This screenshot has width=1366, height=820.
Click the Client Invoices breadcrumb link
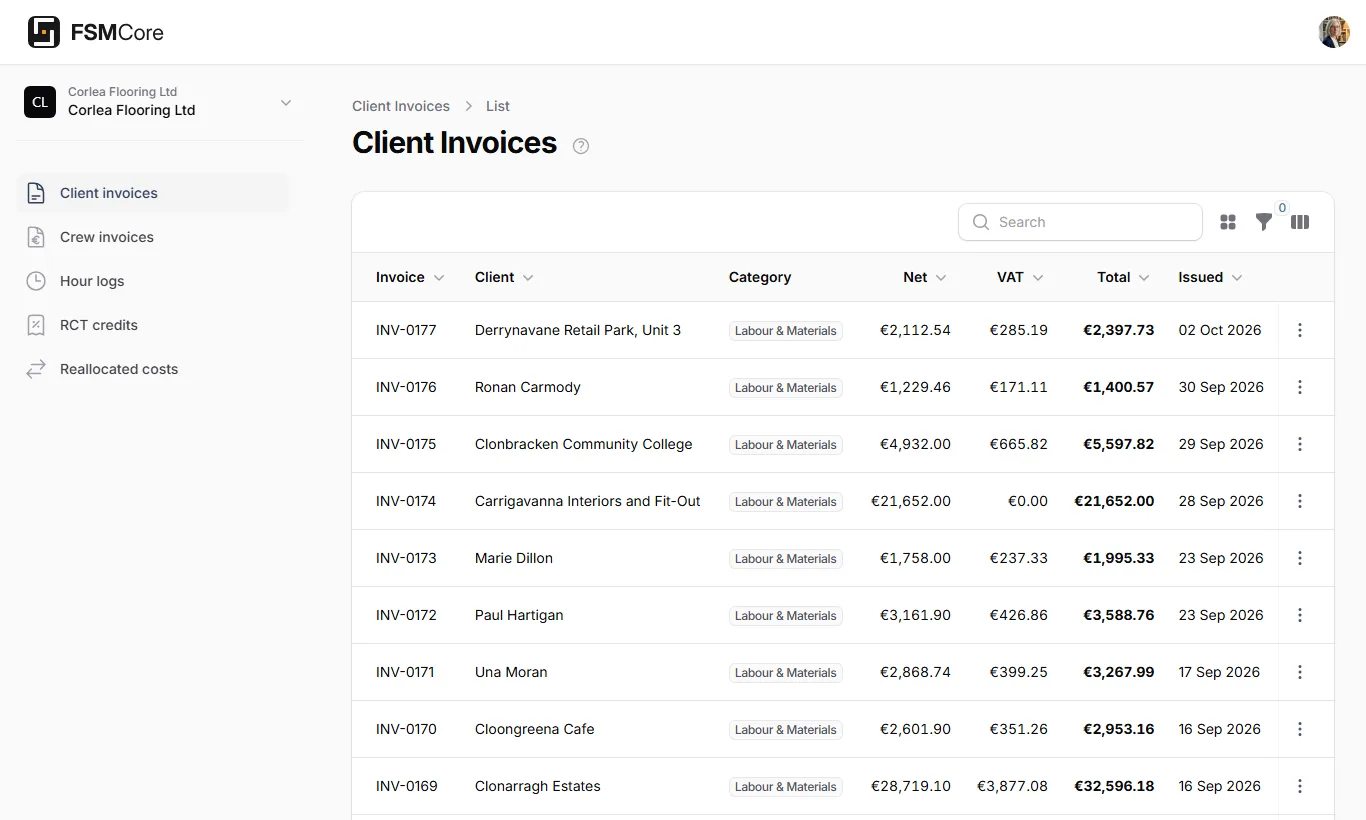pos(401,106)
